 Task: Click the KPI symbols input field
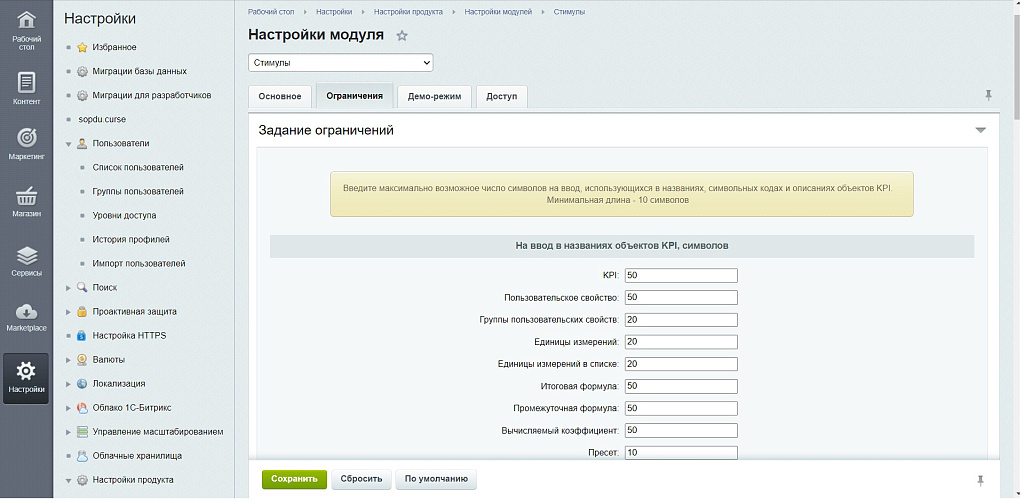(x=680, y=275)
